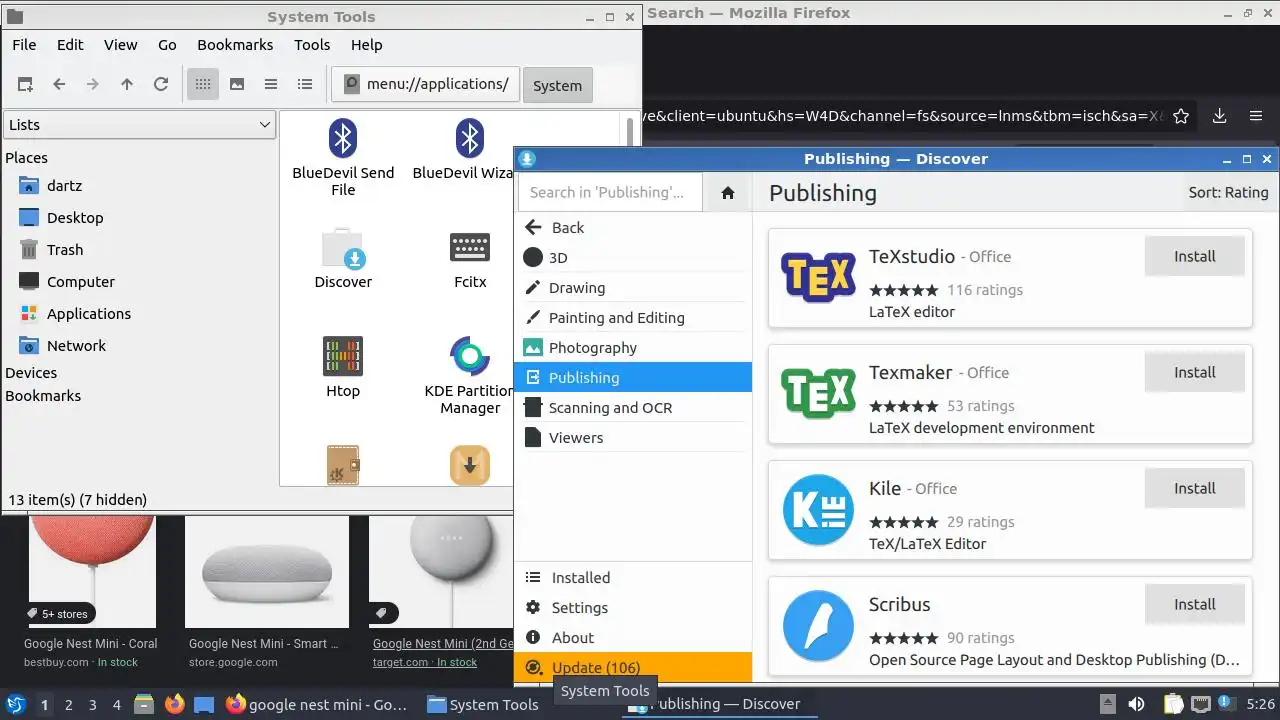Click System path button in file manager

[x=557, y=86]
